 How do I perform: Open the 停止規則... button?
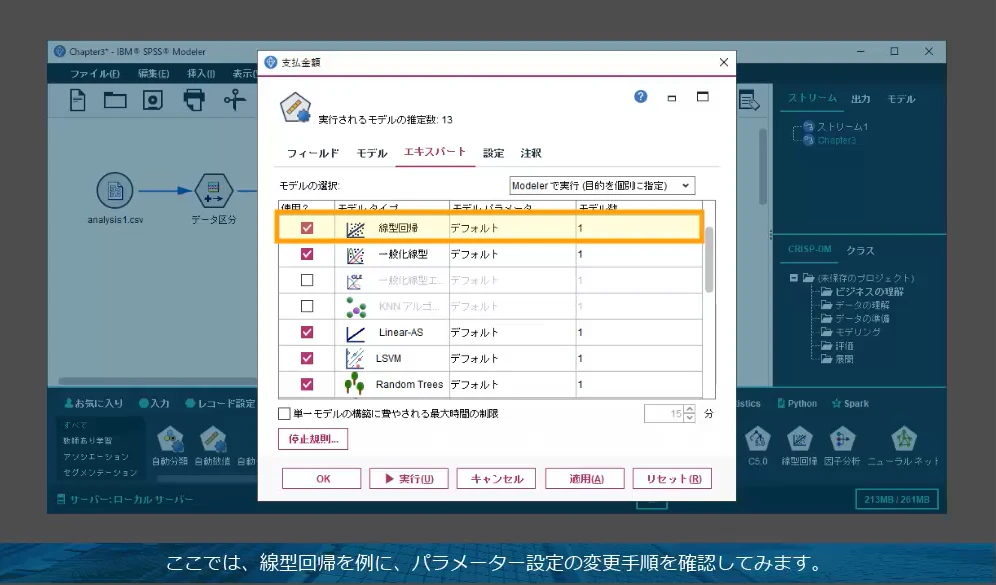[x=313, y=439]
